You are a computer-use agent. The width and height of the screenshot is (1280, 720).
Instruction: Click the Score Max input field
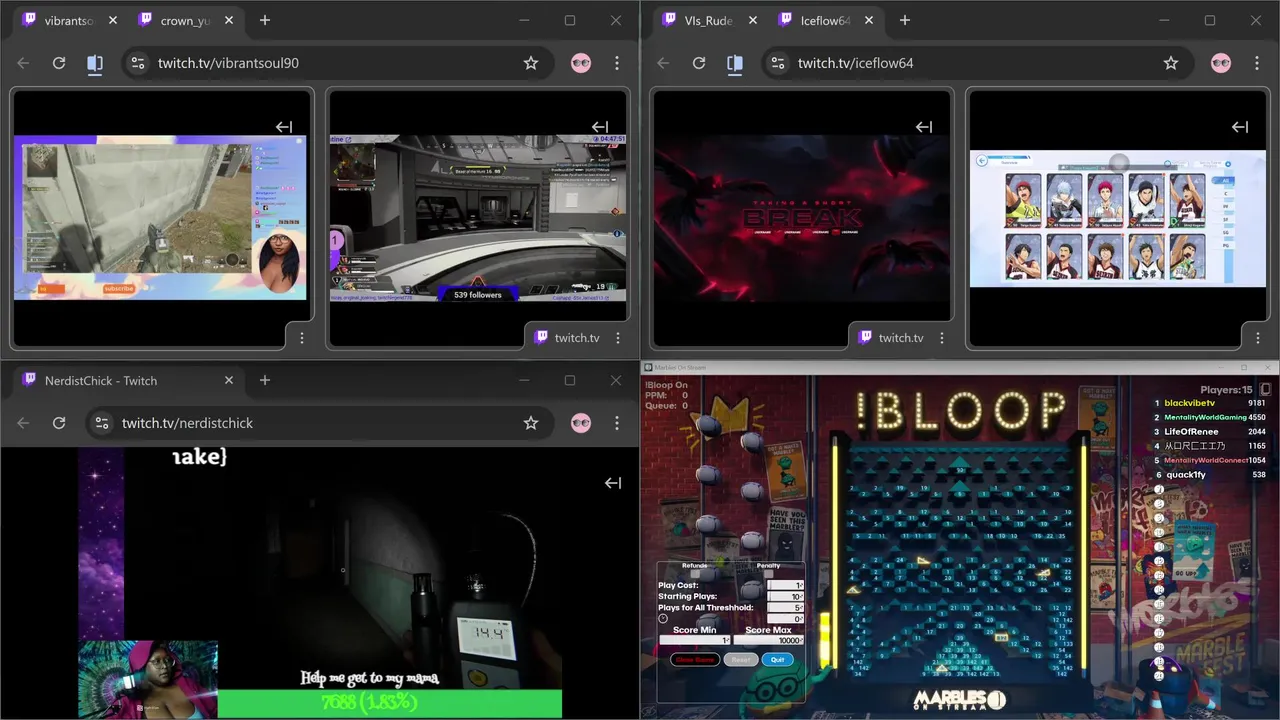tap(768, 640)
